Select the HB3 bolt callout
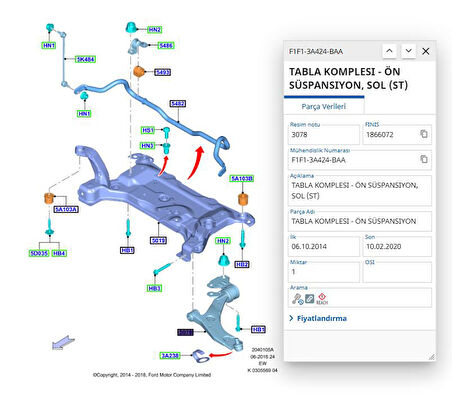This screenshot has width=452, height=394. (x=154, y=288)
